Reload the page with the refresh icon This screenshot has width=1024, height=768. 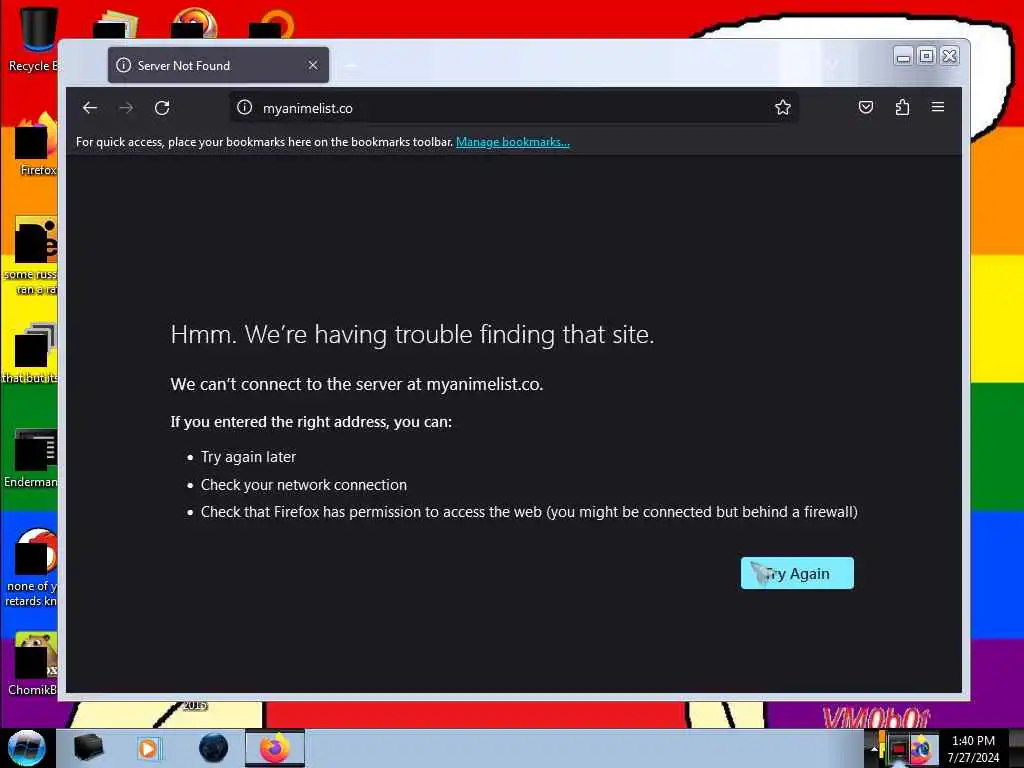coord(162,108)
